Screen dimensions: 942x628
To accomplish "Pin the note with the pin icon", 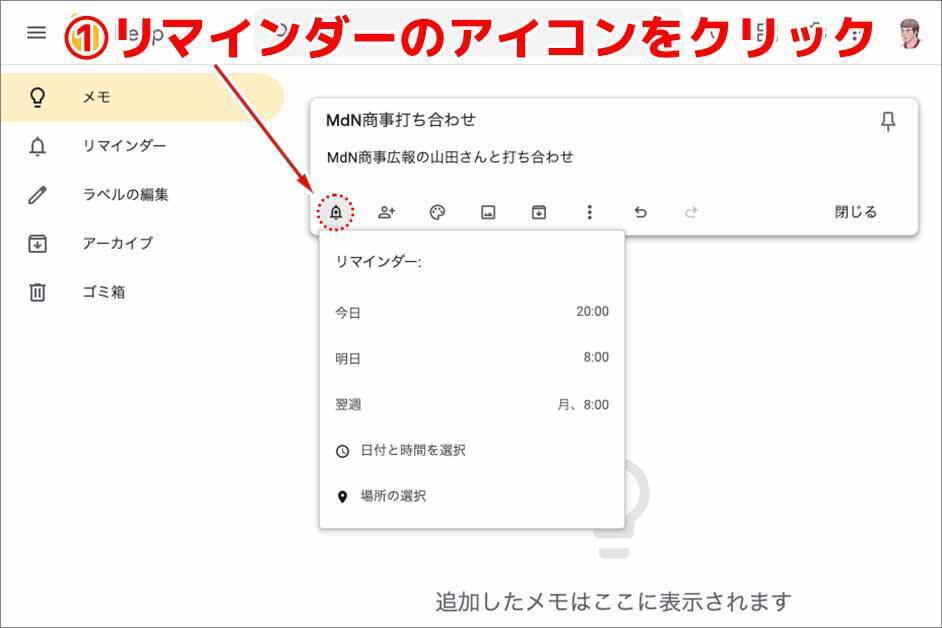I will coord(887,122).
